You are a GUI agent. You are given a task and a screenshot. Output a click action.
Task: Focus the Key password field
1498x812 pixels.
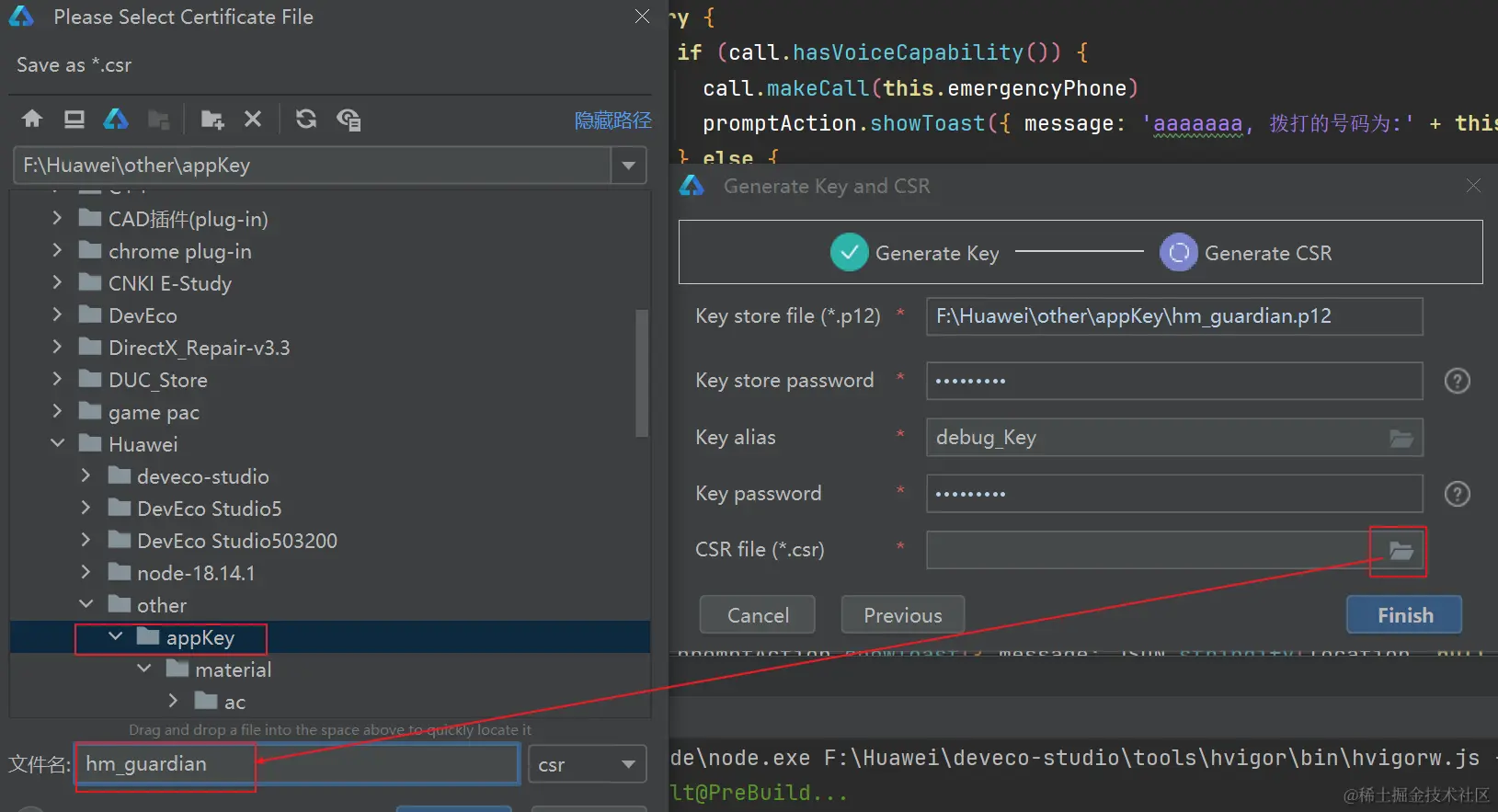click(x=1174, y=494)
